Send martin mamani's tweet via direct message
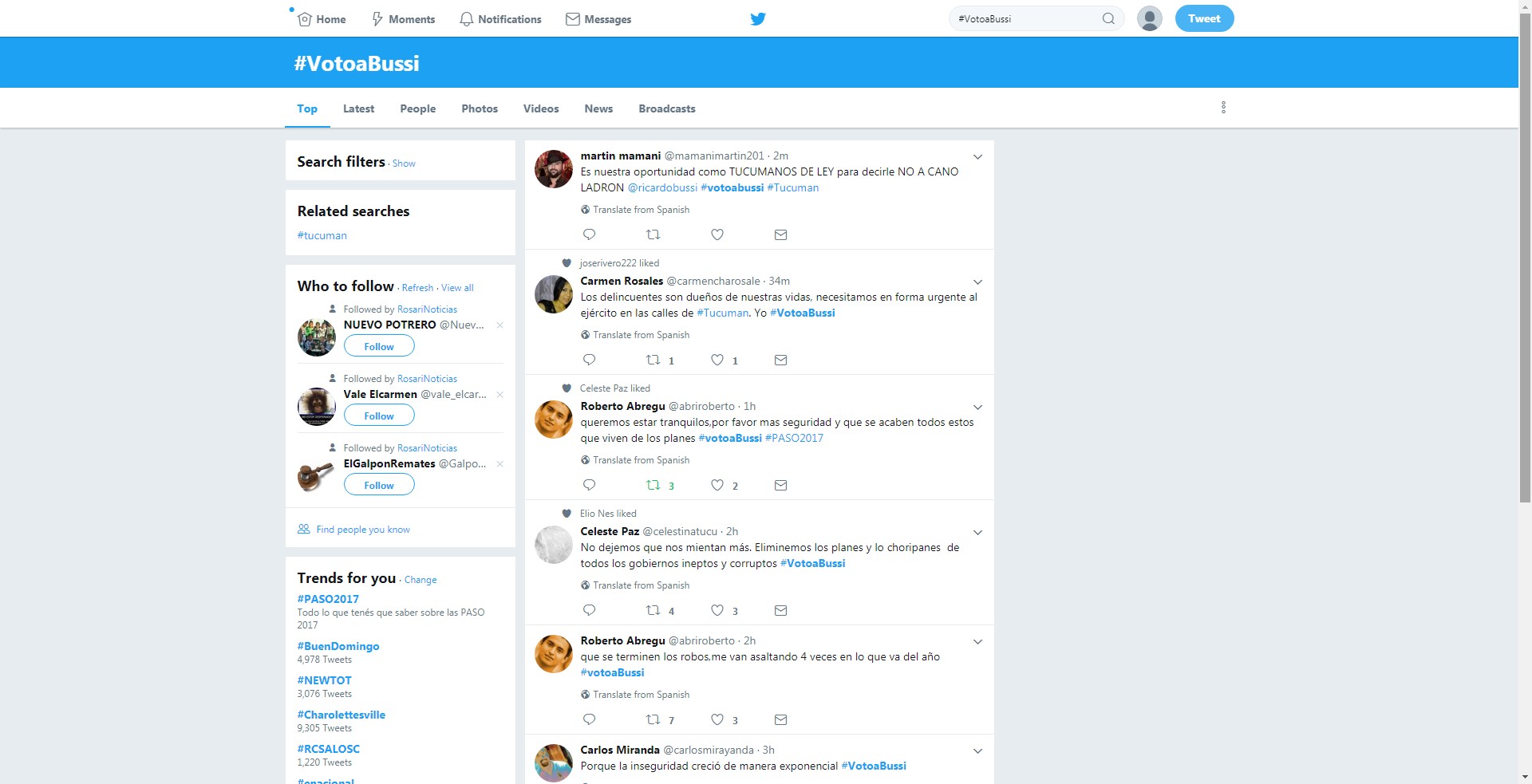 click(780, 234)
